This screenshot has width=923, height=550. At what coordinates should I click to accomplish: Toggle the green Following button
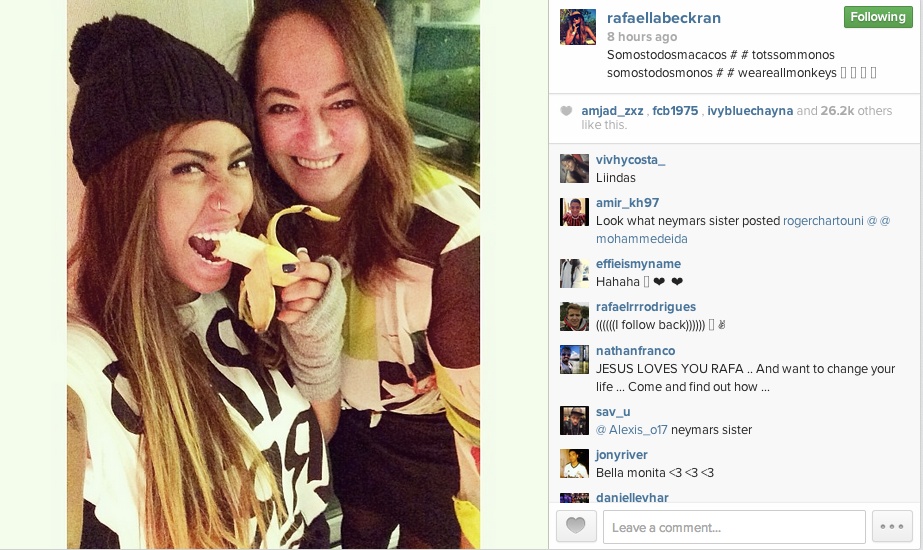pos(878,17)
